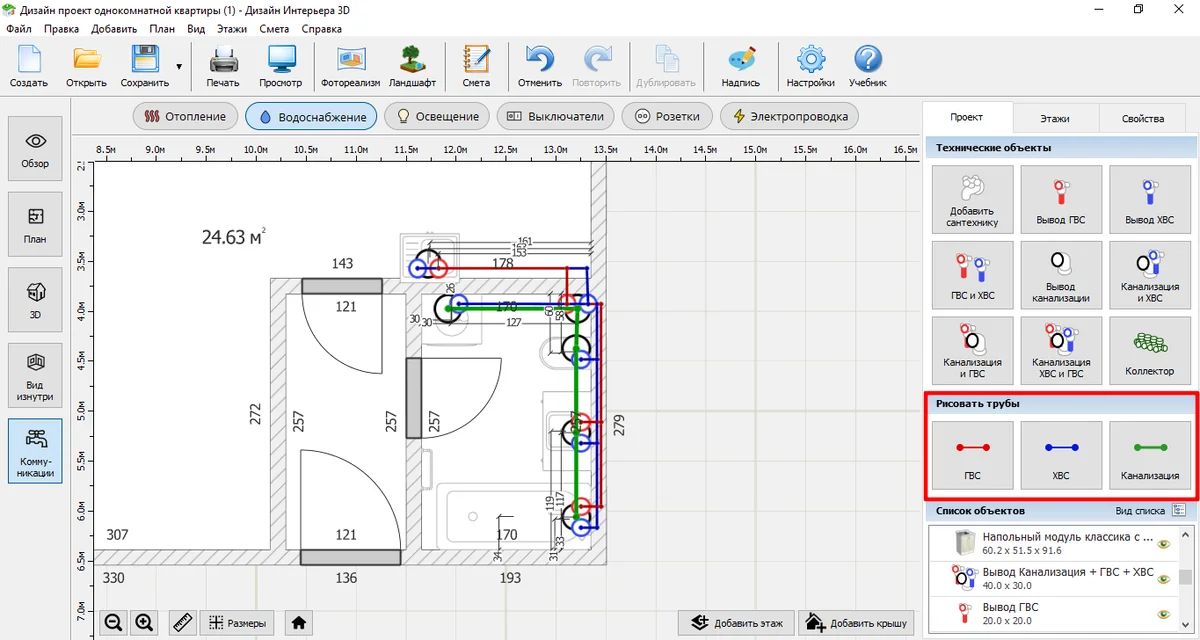
Task: Switch to the Свойства tab
Action: [x=1142, y=118]
